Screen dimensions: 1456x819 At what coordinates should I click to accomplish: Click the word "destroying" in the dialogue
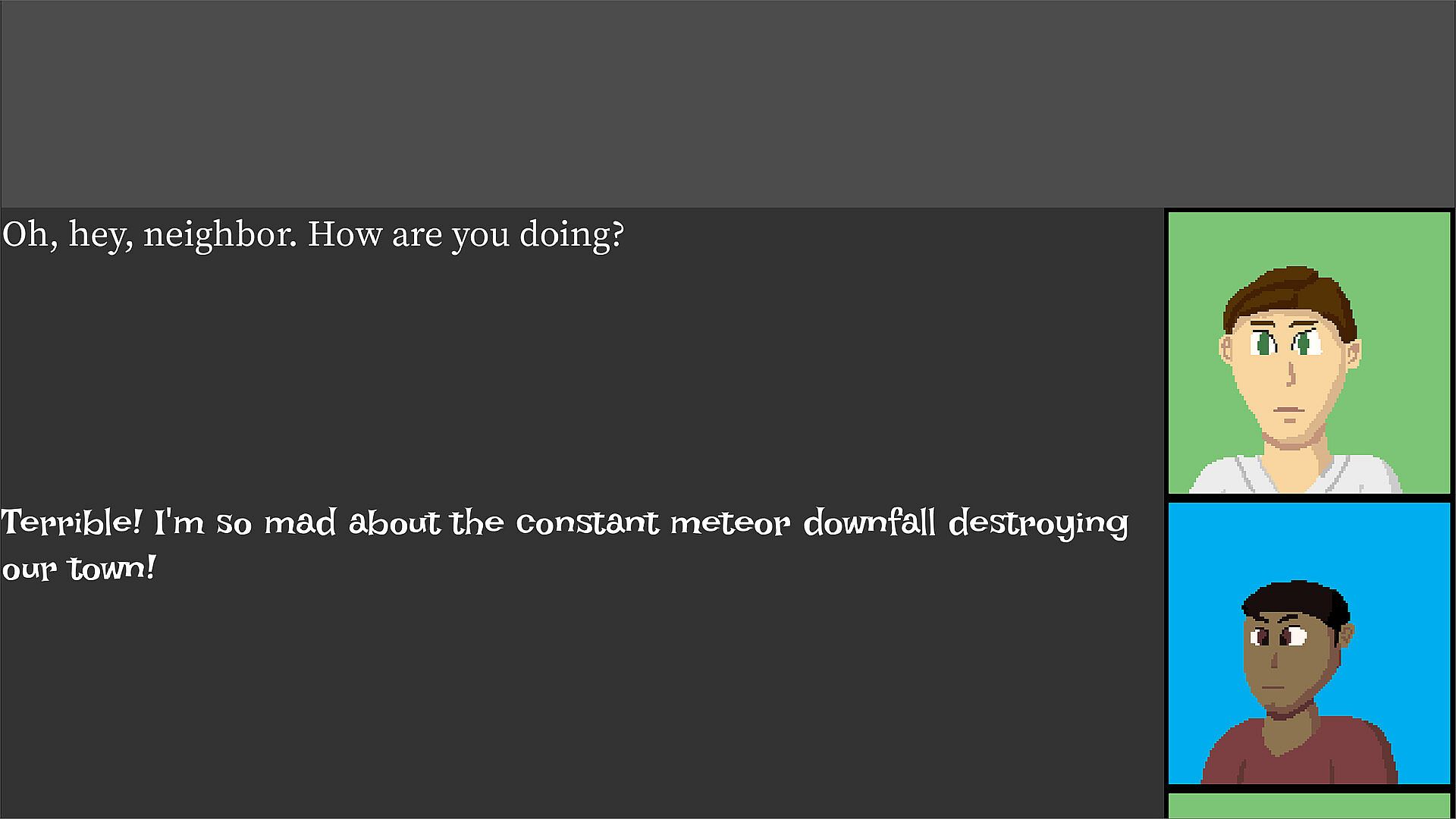pos(1037,525)
